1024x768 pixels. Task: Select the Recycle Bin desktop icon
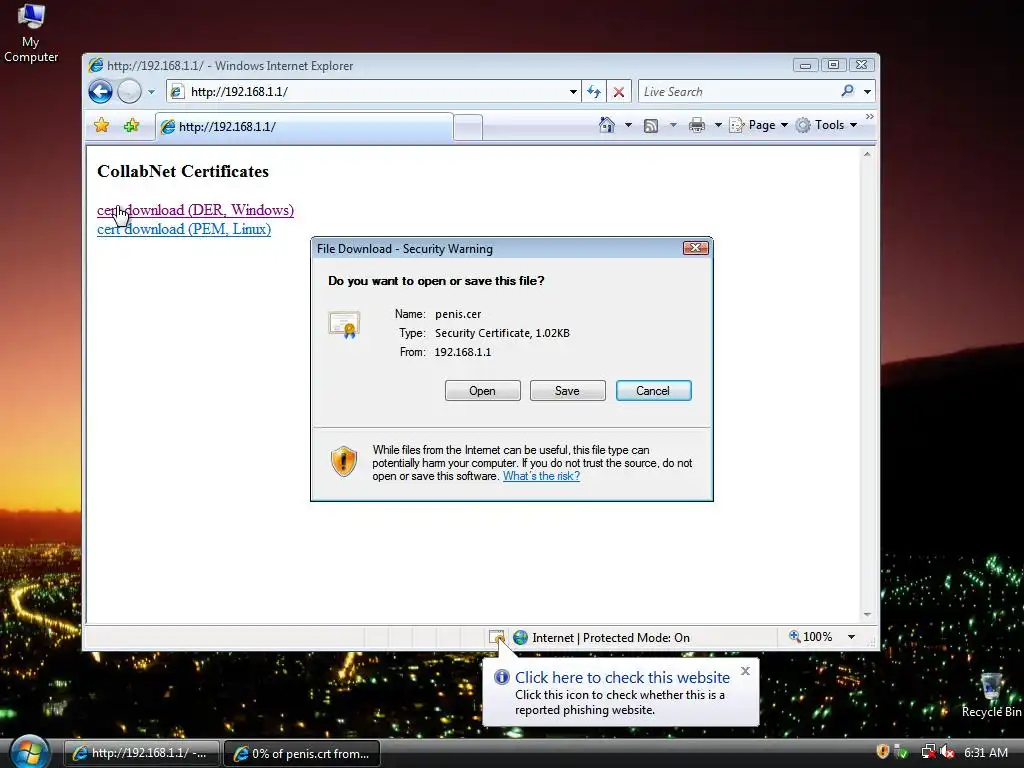pyautogui.click(x=991, y=696)
